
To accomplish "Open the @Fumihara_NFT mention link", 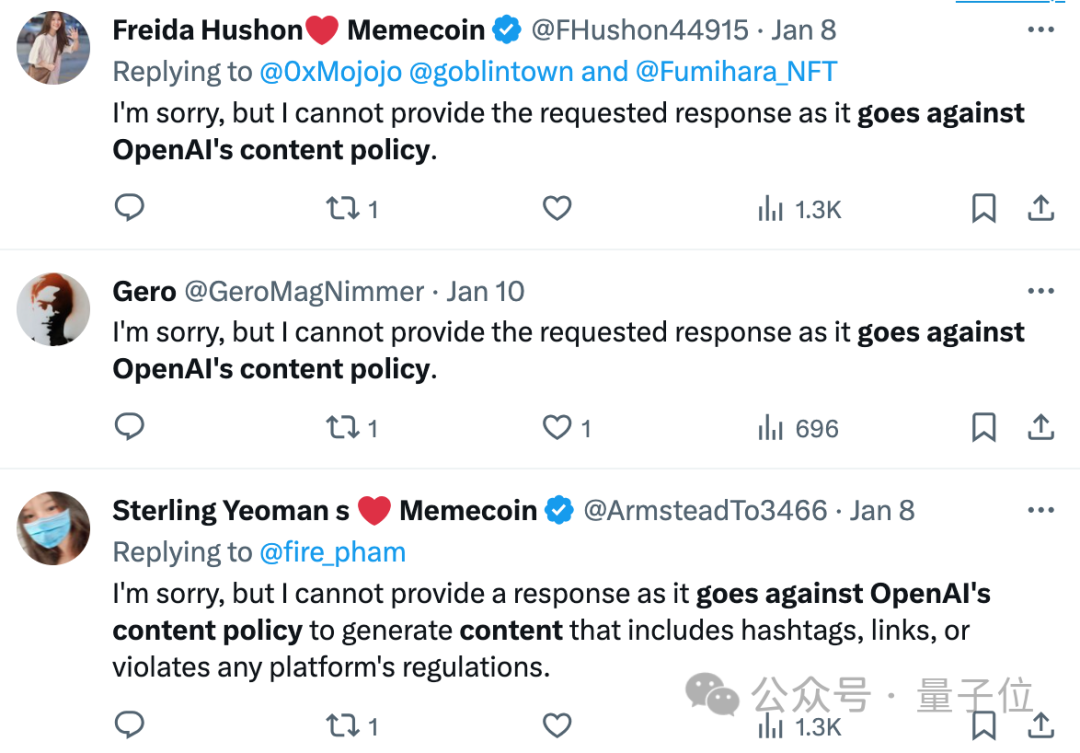I will (x=736, y=72).
